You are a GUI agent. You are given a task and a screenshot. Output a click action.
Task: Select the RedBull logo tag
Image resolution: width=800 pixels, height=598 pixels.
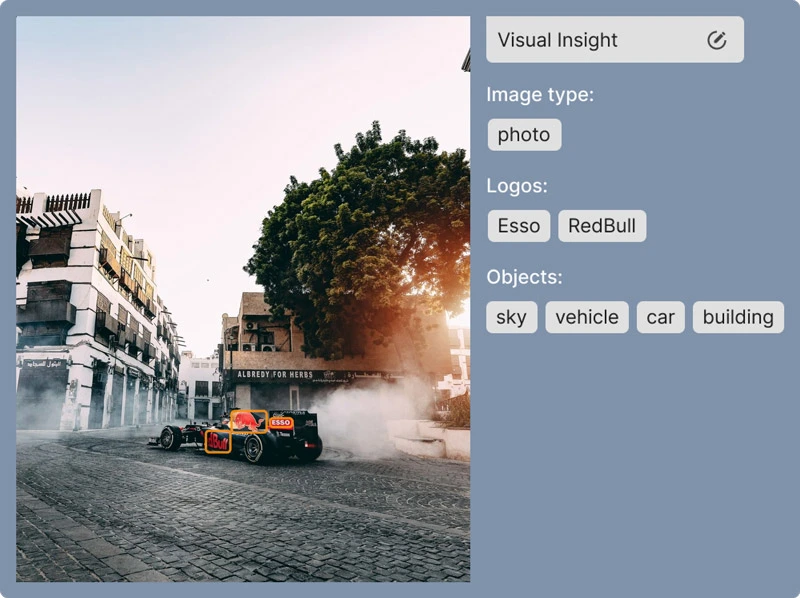point(602,226)
